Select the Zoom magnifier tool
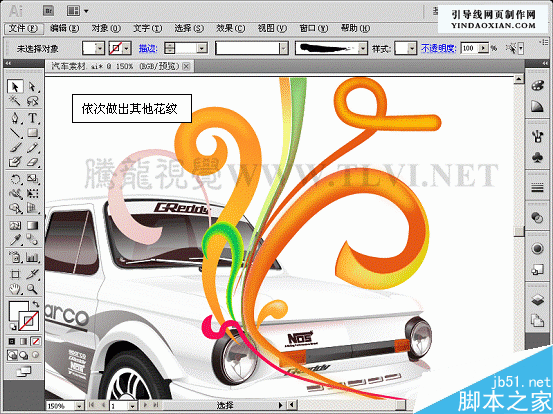 tap(32, 289)
